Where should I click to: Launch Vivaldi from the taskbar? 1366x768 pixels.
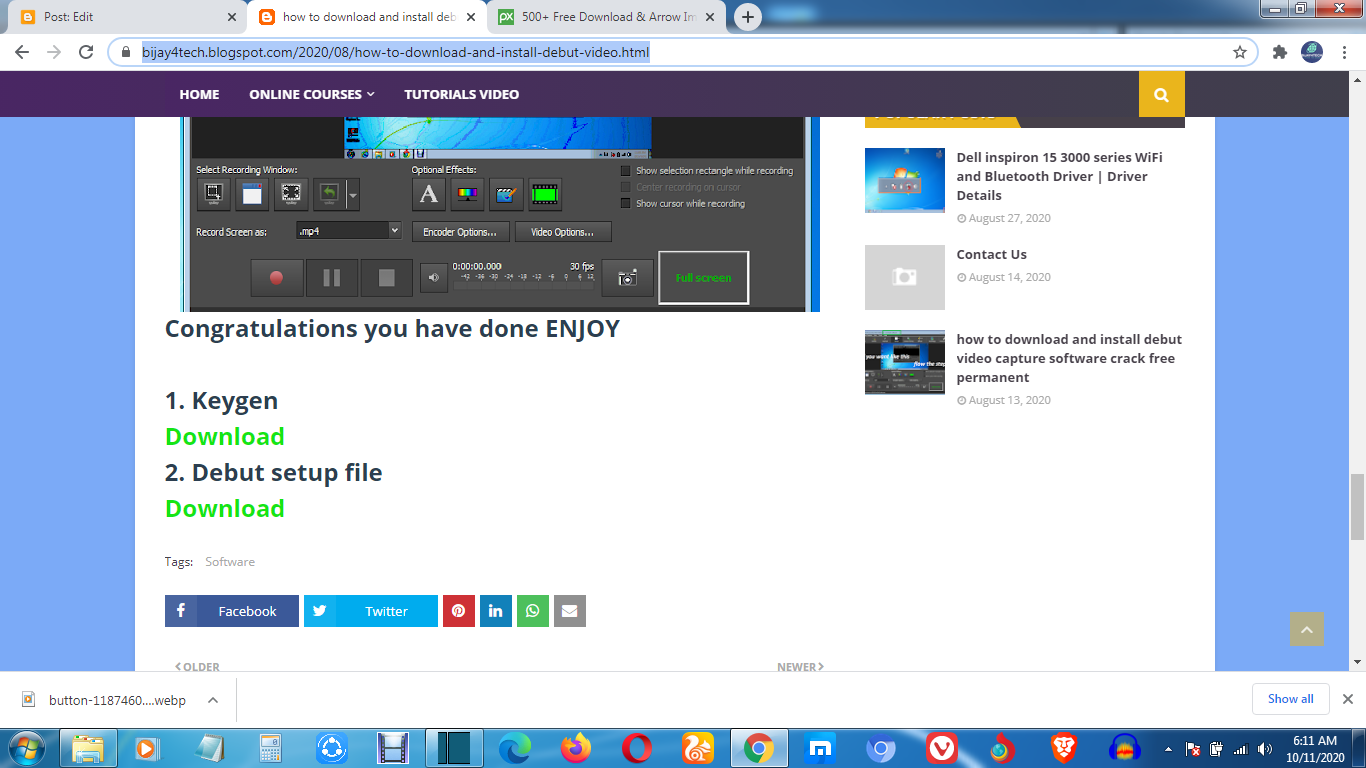(941, 748)
